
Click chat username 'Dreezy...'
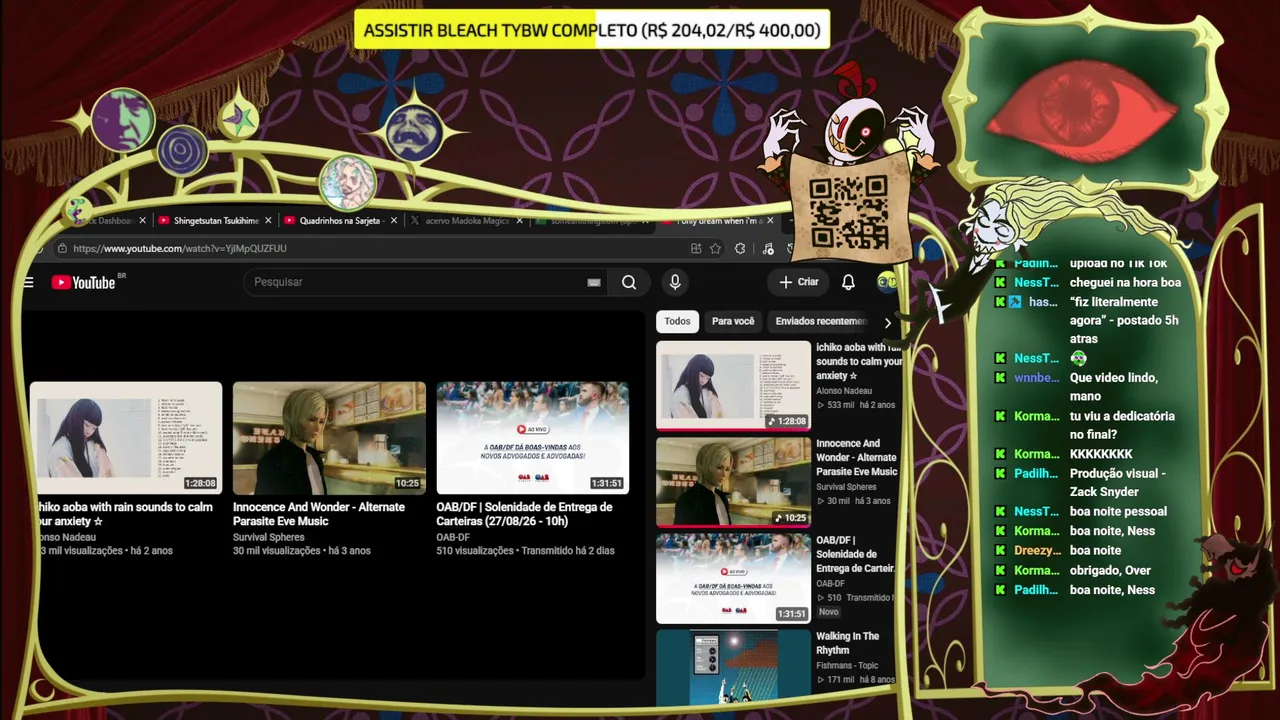point(1038,551)
